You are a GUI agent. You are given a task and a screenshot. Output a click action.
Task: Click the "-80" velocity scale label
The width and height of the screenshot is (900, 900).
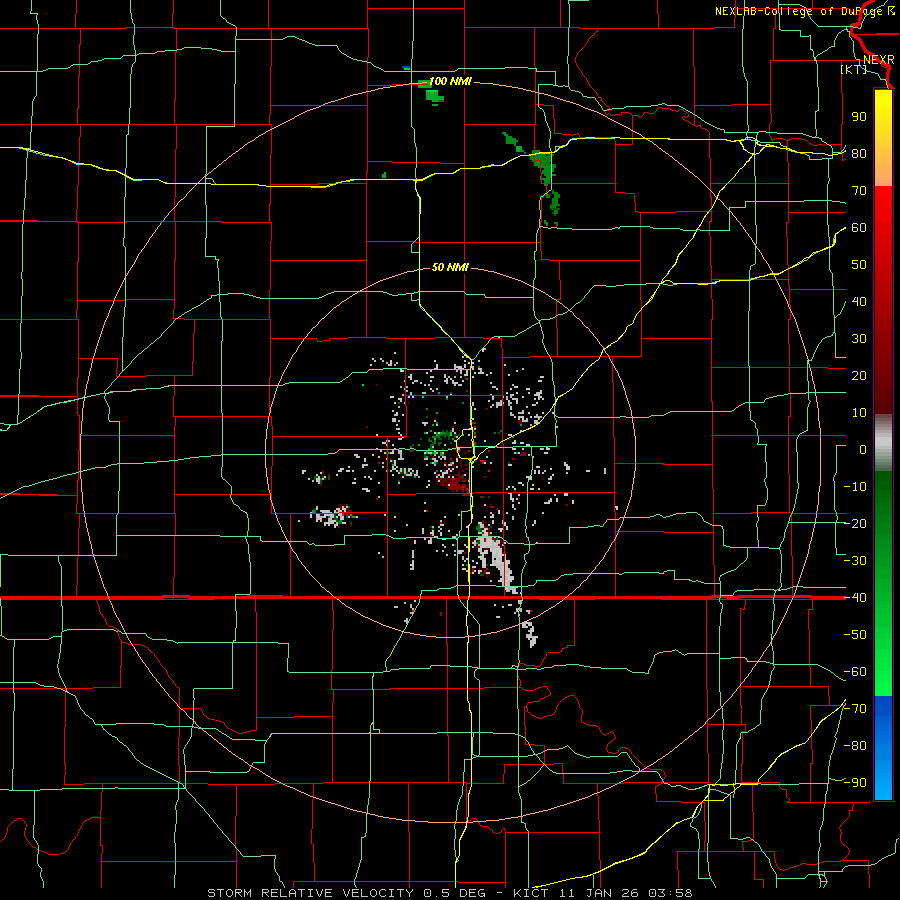(855, 746)
